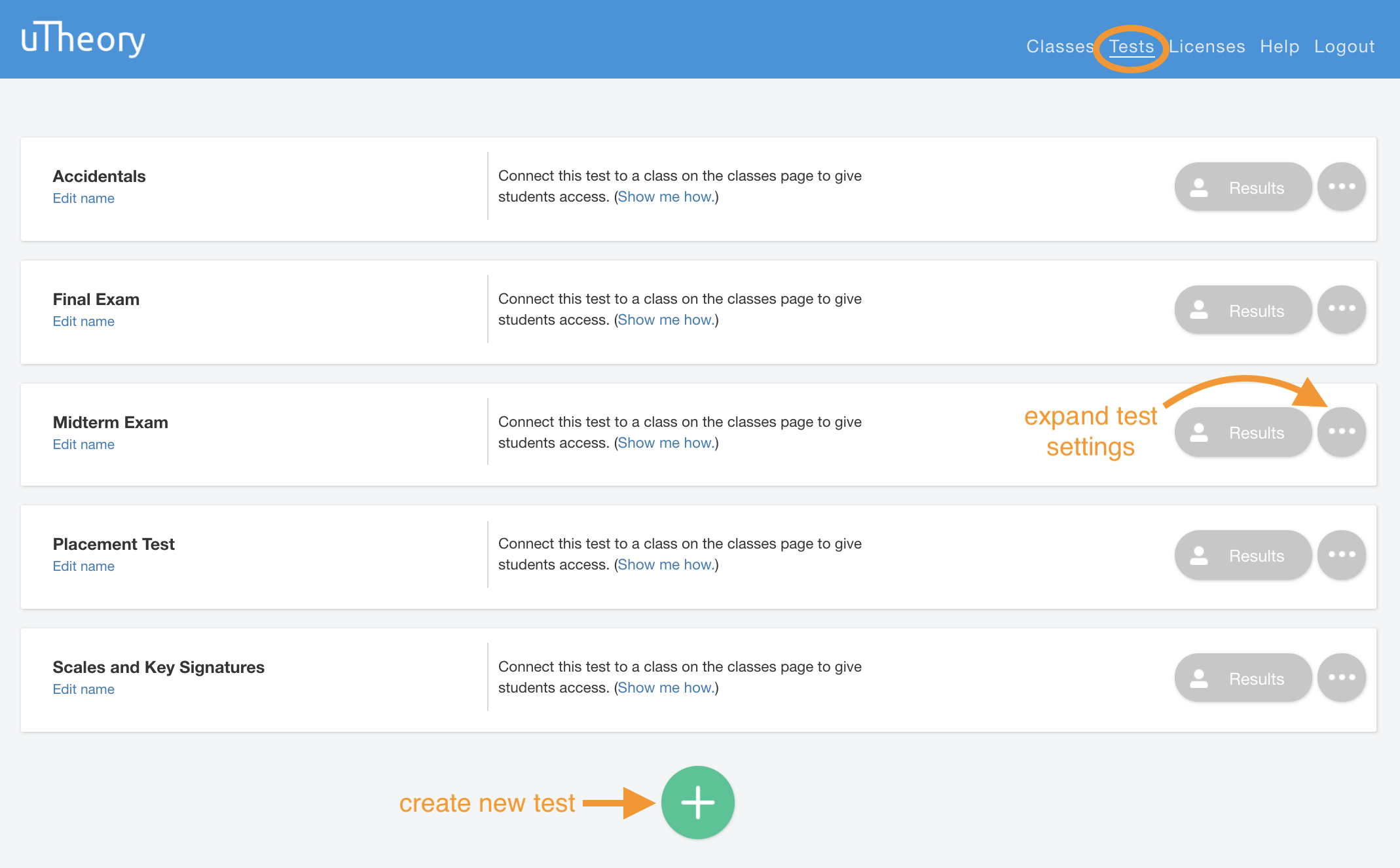Edit name of Scales and Key Signatures
The width and height of the screenshot is (1400, 868).
pos(84,689)
